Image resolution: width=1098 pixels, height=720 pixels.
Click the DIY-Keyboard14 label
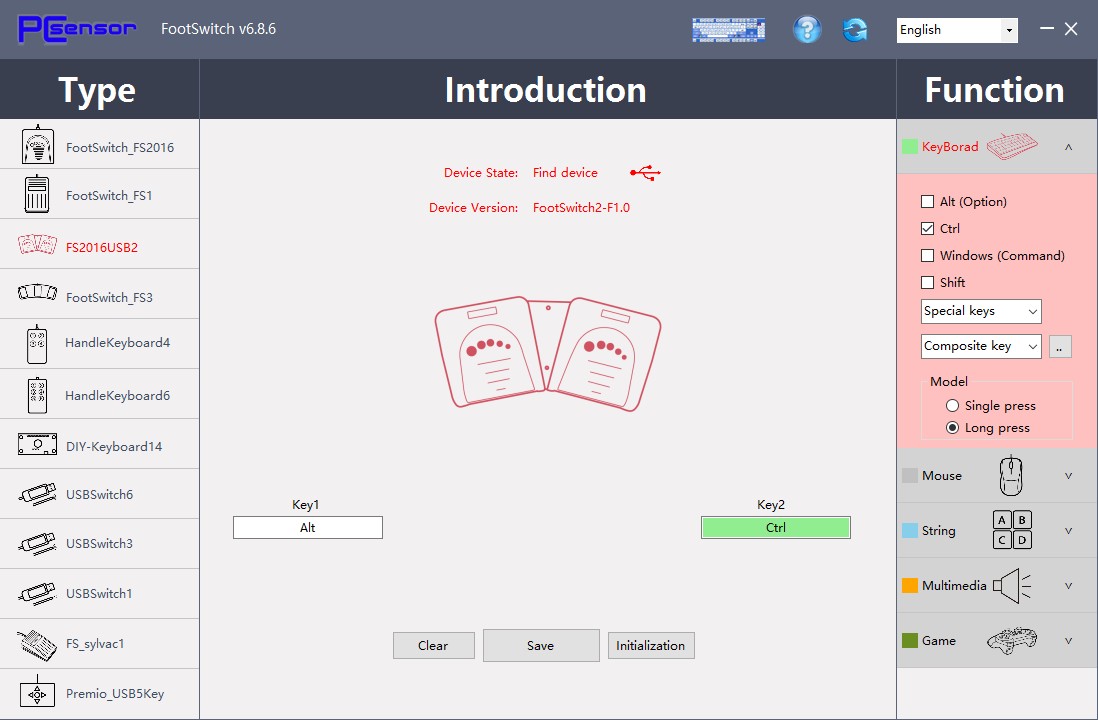114,447
